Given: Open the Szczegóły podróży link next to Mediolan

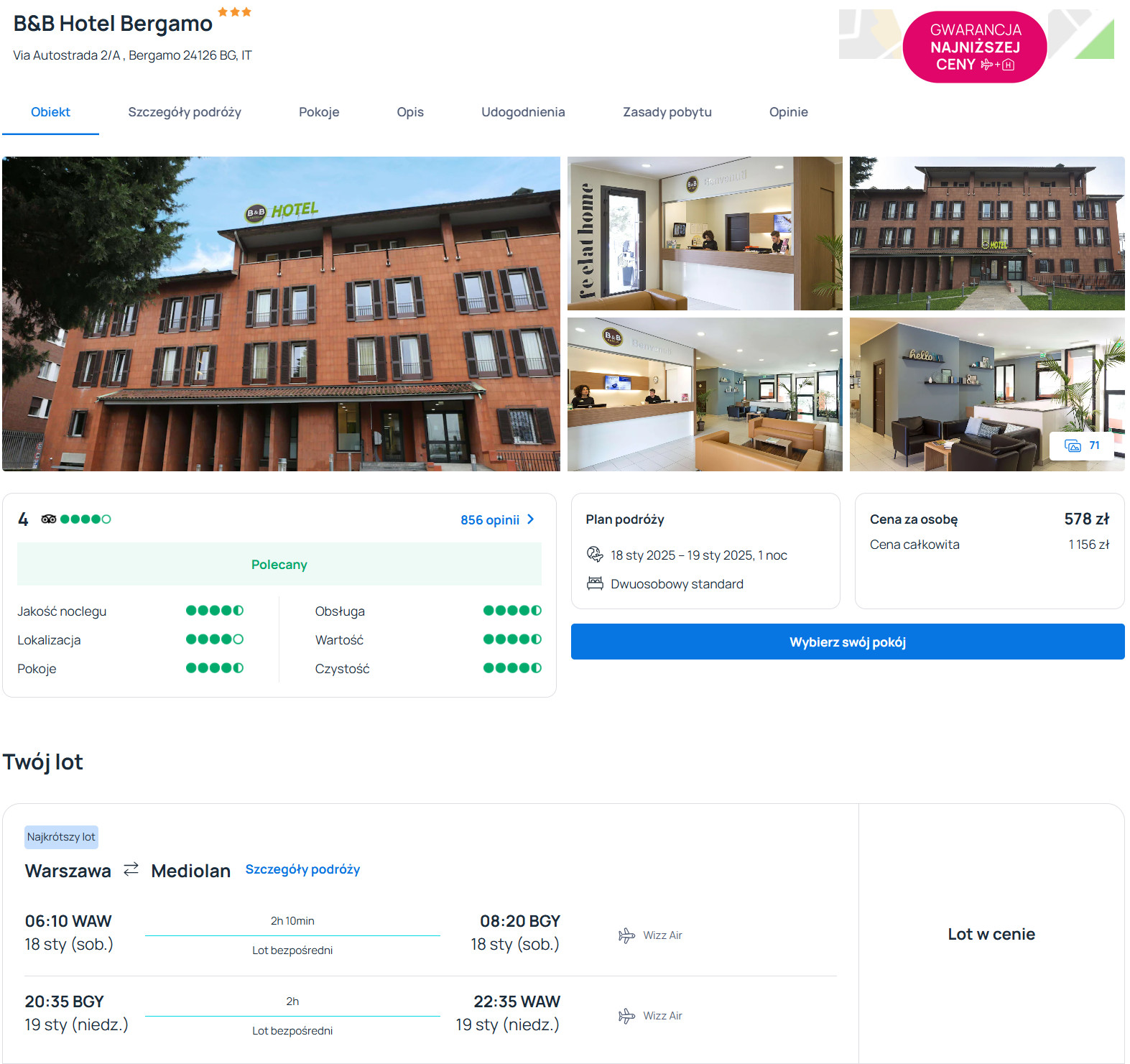Looking at the screenshot, I should (302, 869).
